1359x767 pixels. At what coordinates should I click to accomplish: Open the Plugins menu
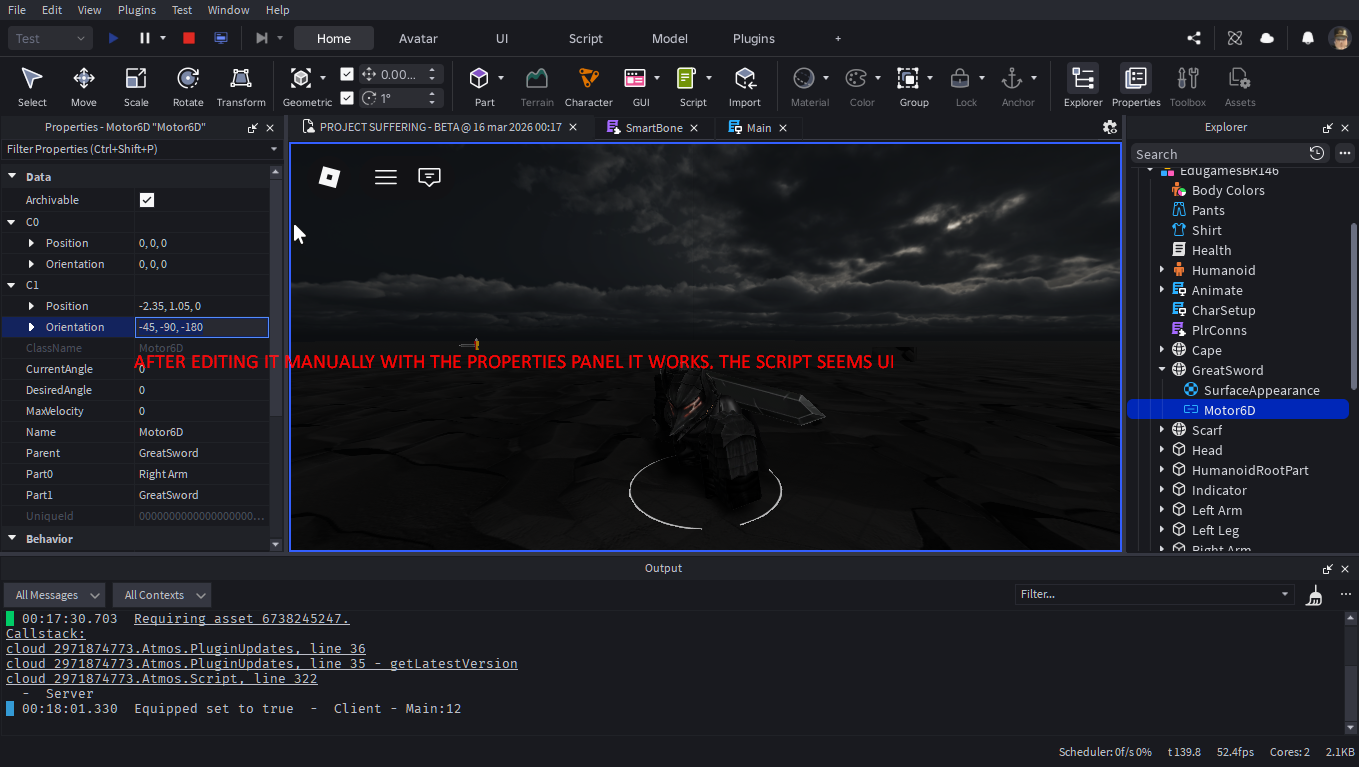137,10
